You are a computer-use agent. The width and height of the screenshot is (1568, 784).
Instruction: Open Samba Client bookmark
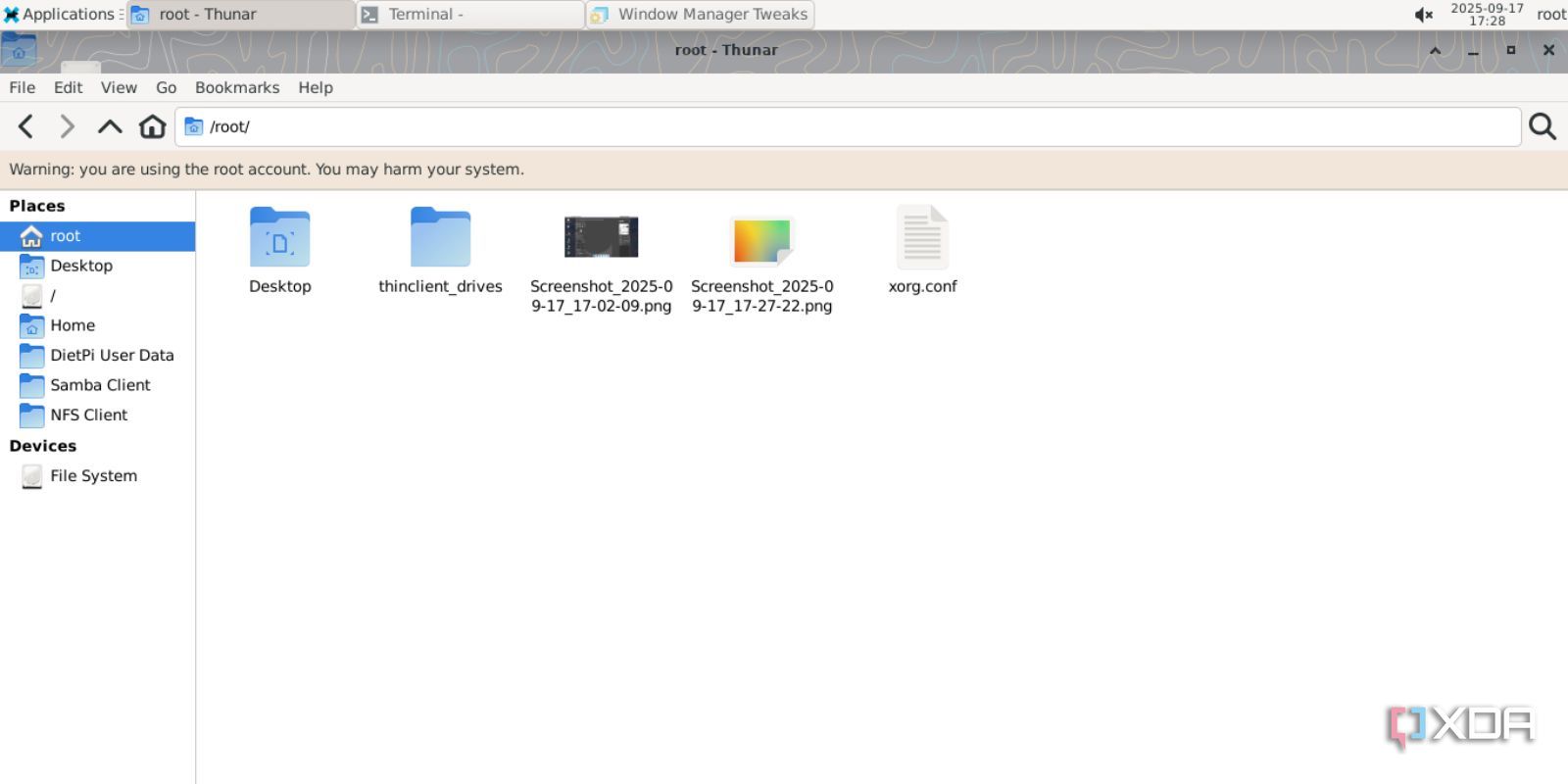point(97,385)
